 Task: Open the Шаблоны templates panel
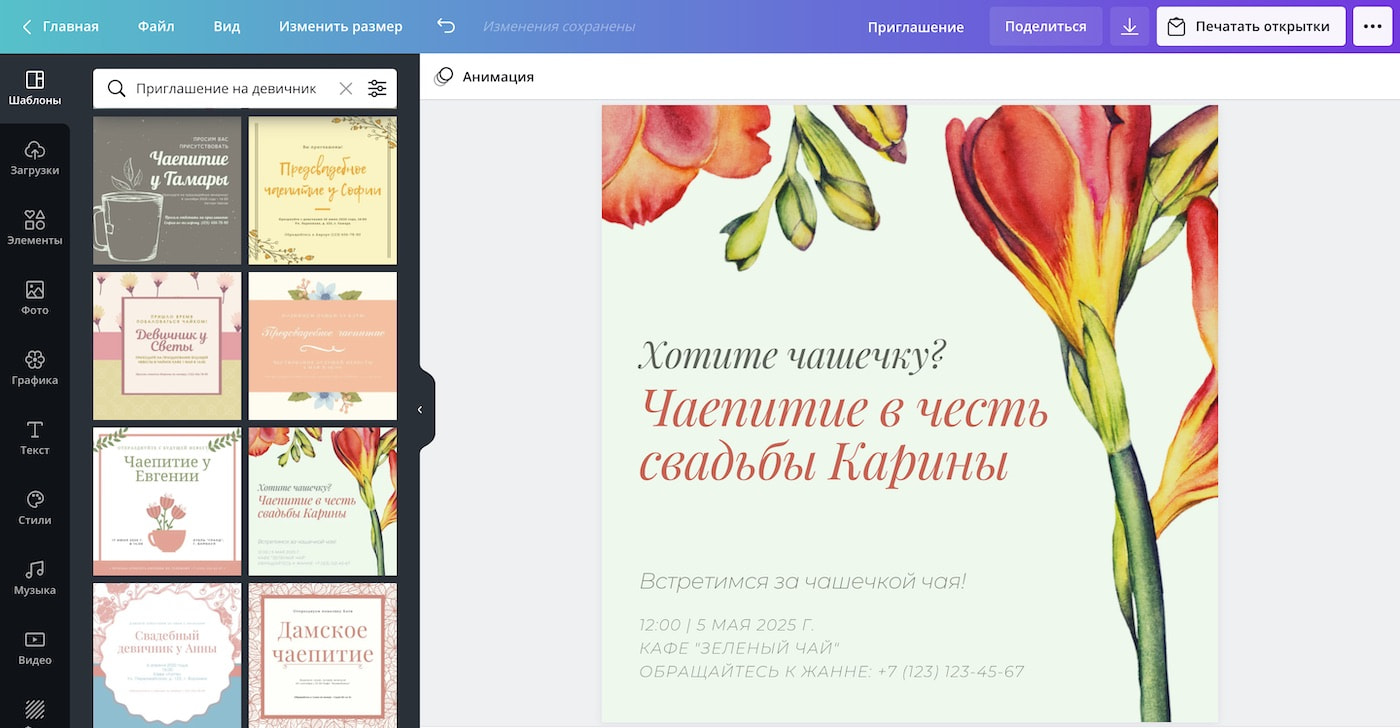(x=35, y=88)
